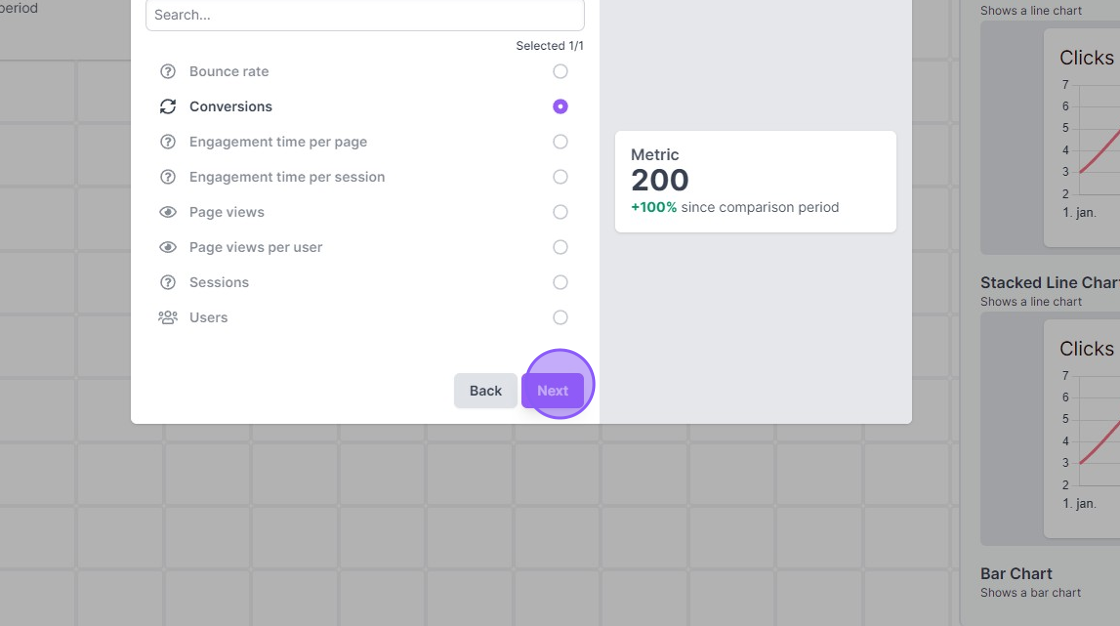1120x626 pixels.
Task: Select the Sessions radio button
Action: pos(560,282)
